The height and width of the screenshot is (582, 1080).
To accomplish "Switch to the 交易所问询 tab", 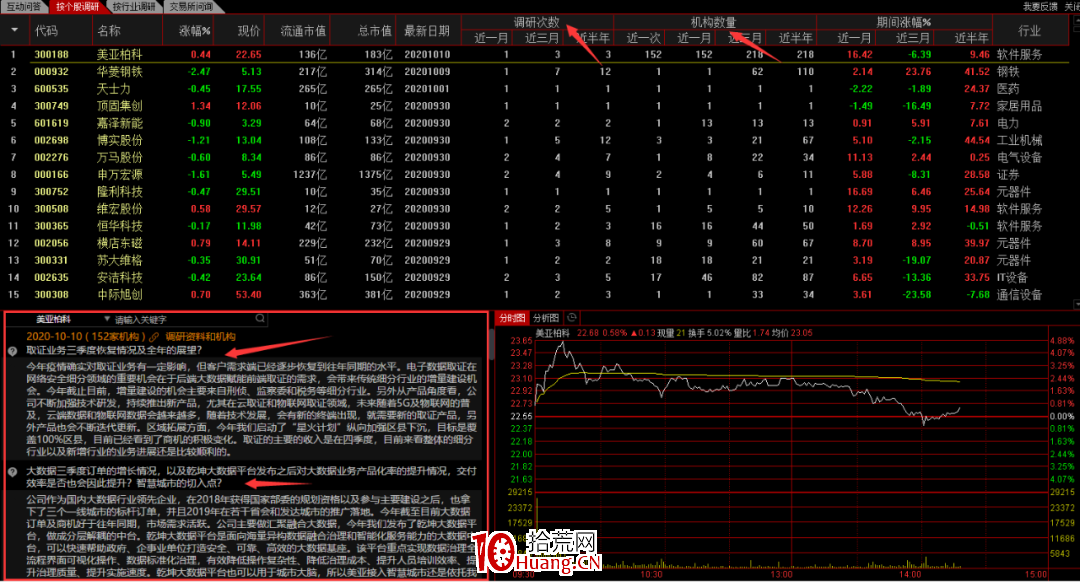I will 190,6.
